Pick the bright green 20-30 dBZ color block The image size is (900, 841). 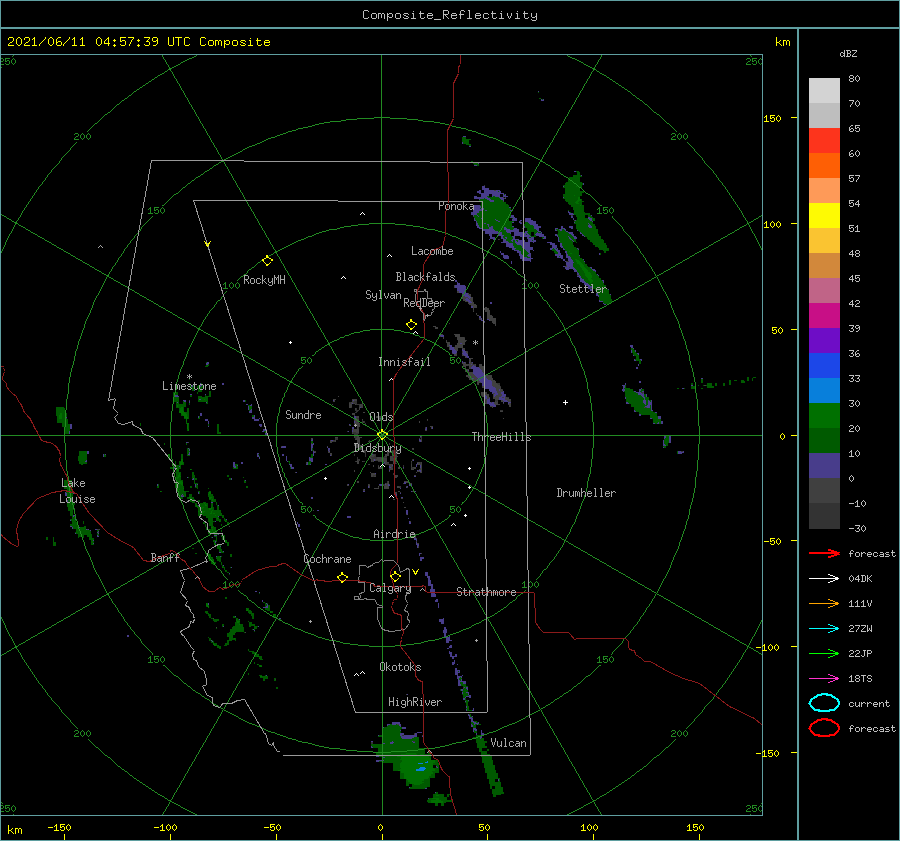(824, 416)
